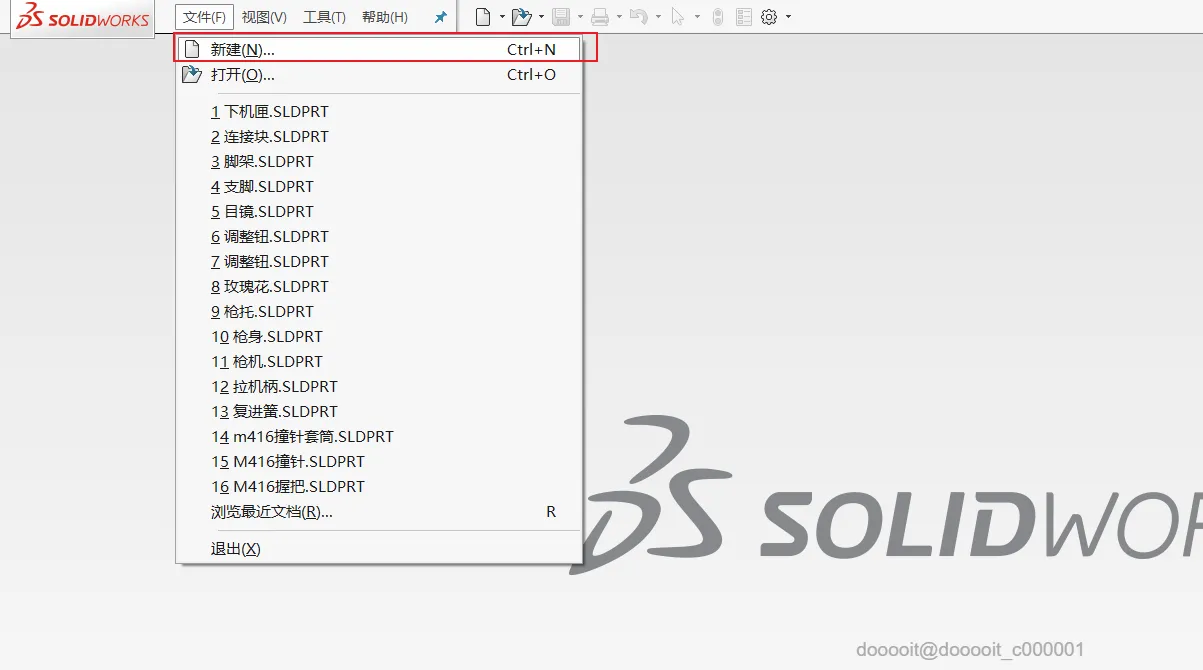Click the SolidWorks logo
Image resolution: width=1203 pixels, height=670 pixels.
(83, 17)
